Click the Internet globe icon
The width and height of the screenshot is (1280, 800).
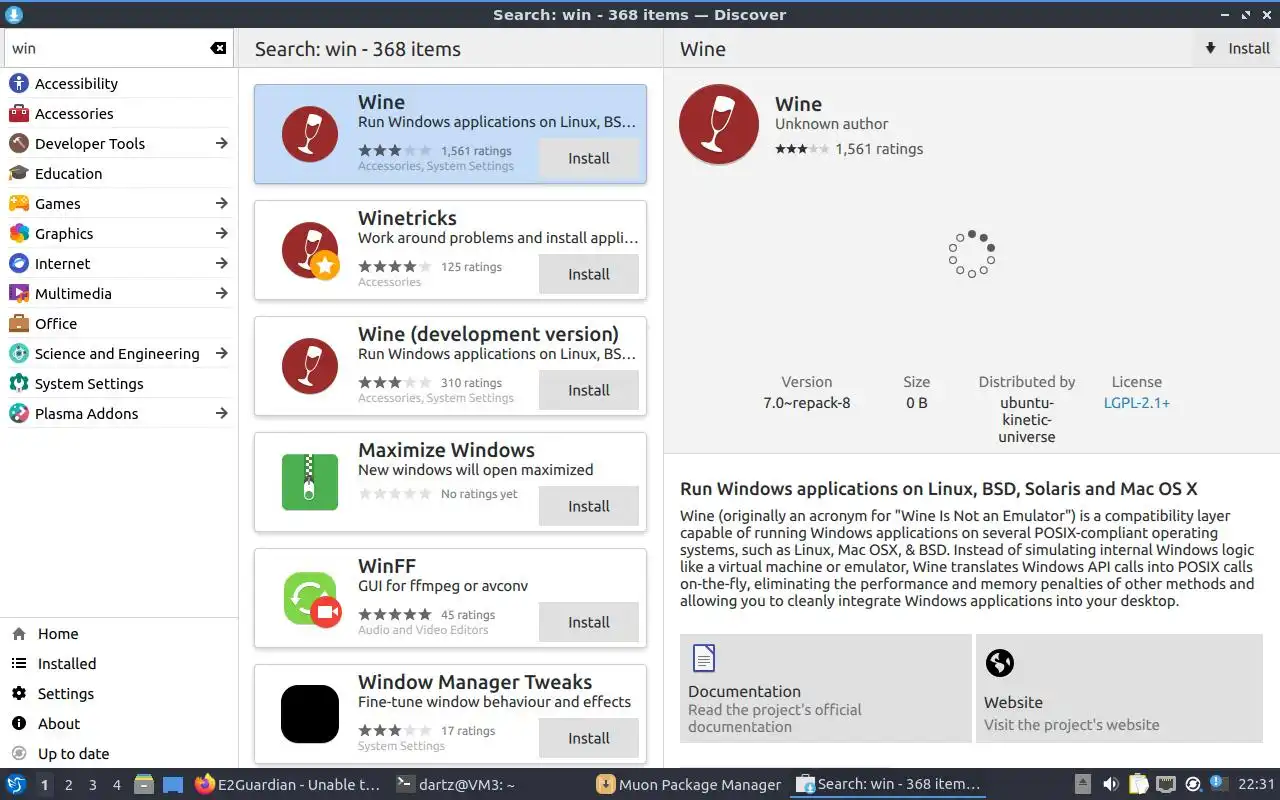(x=19, y=264)
